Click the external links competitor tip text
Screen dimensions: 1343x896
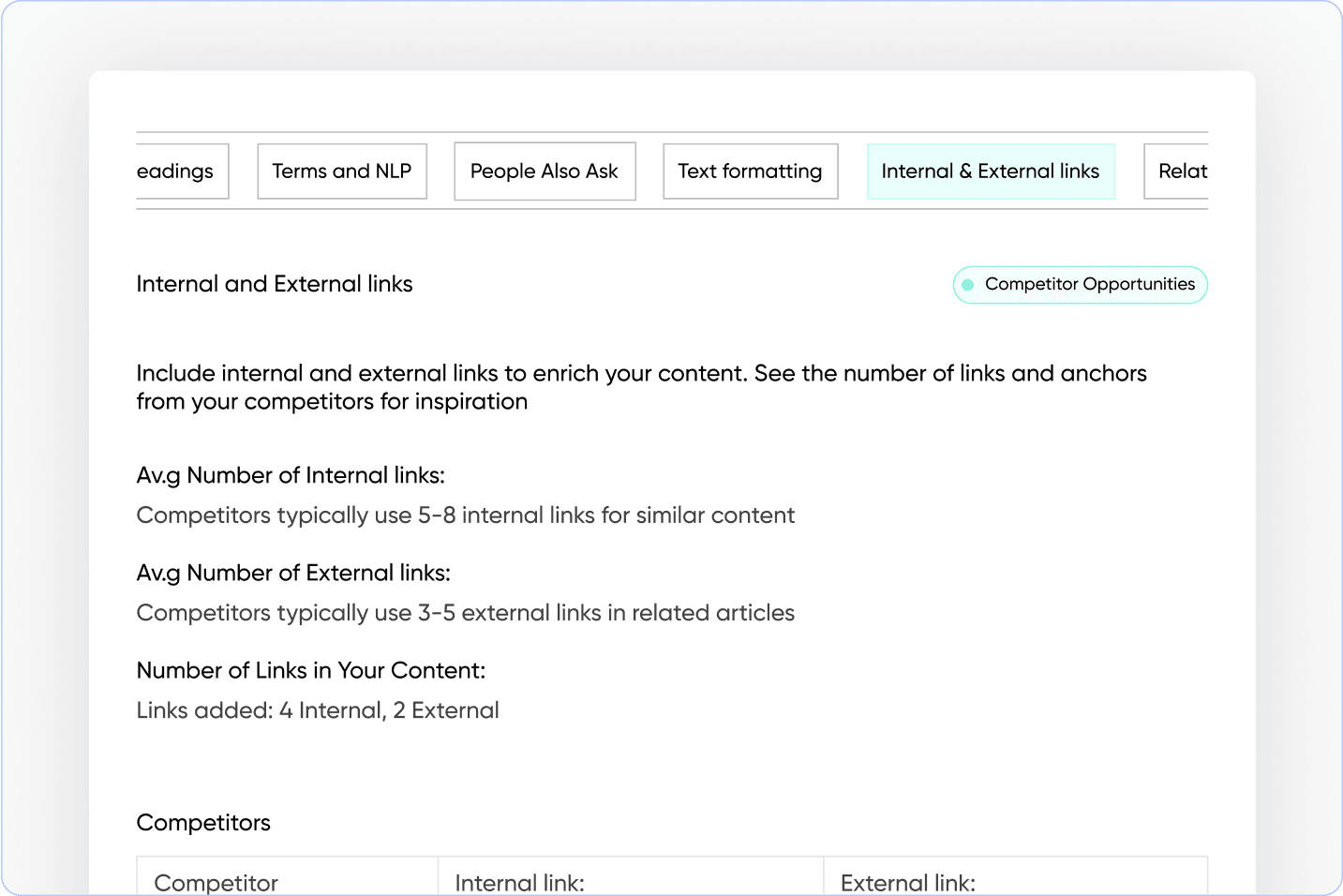tap(466, 613)
